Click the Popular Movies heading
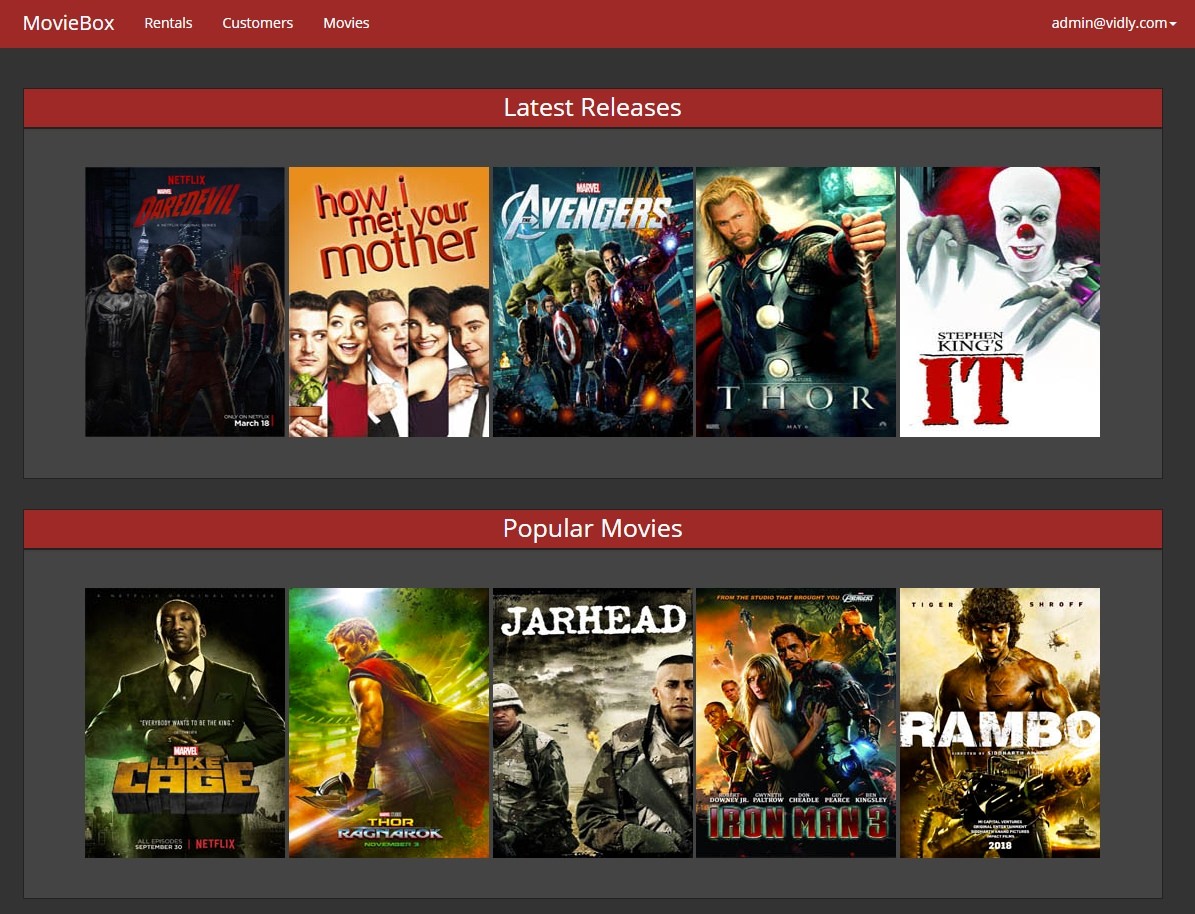This screenshot has width=1195, height=914. tap(592, 528)
